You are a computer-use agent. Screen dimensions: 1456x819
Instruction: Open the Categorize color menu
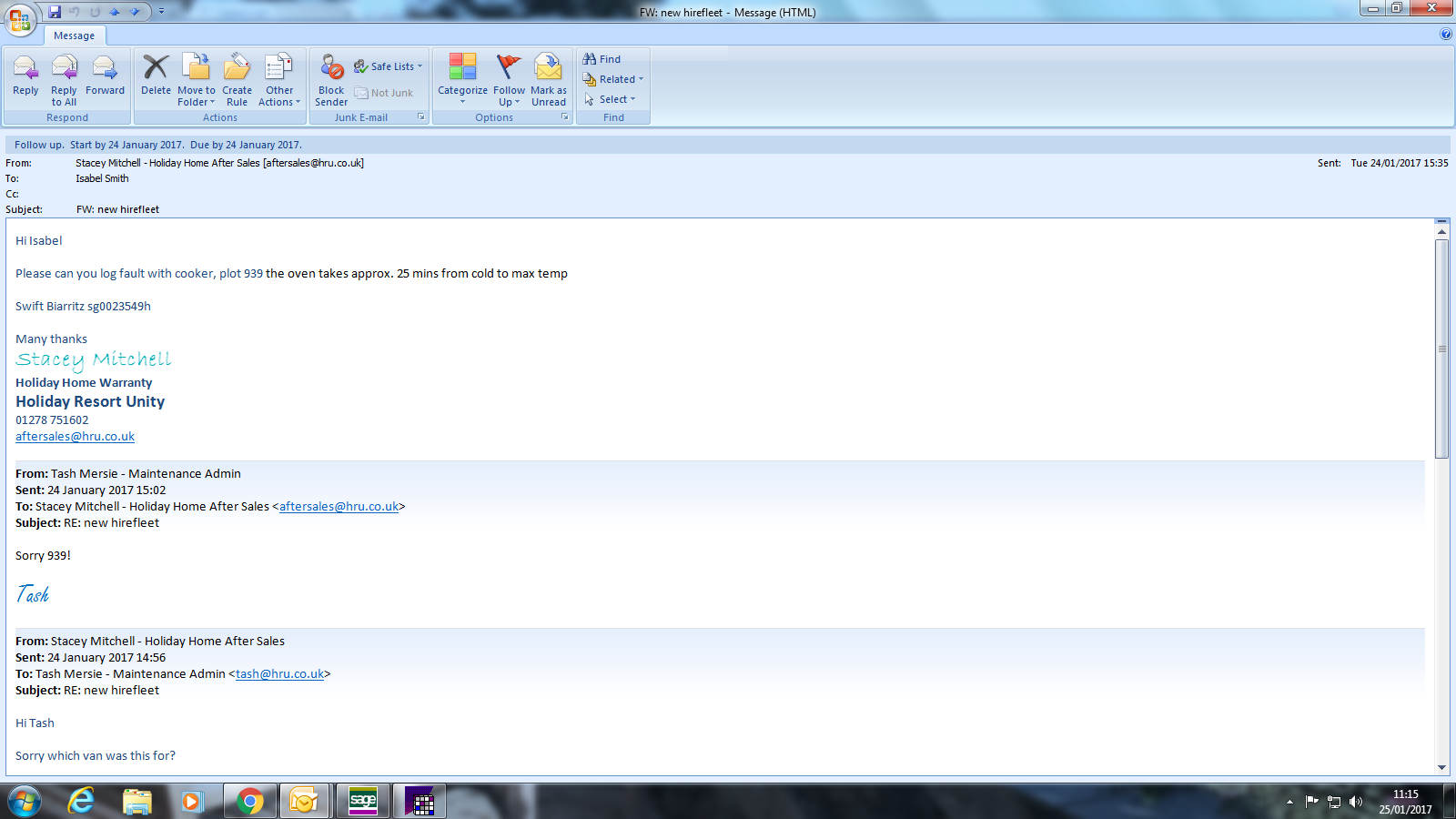pyautogui.click(x=462, y=80)
